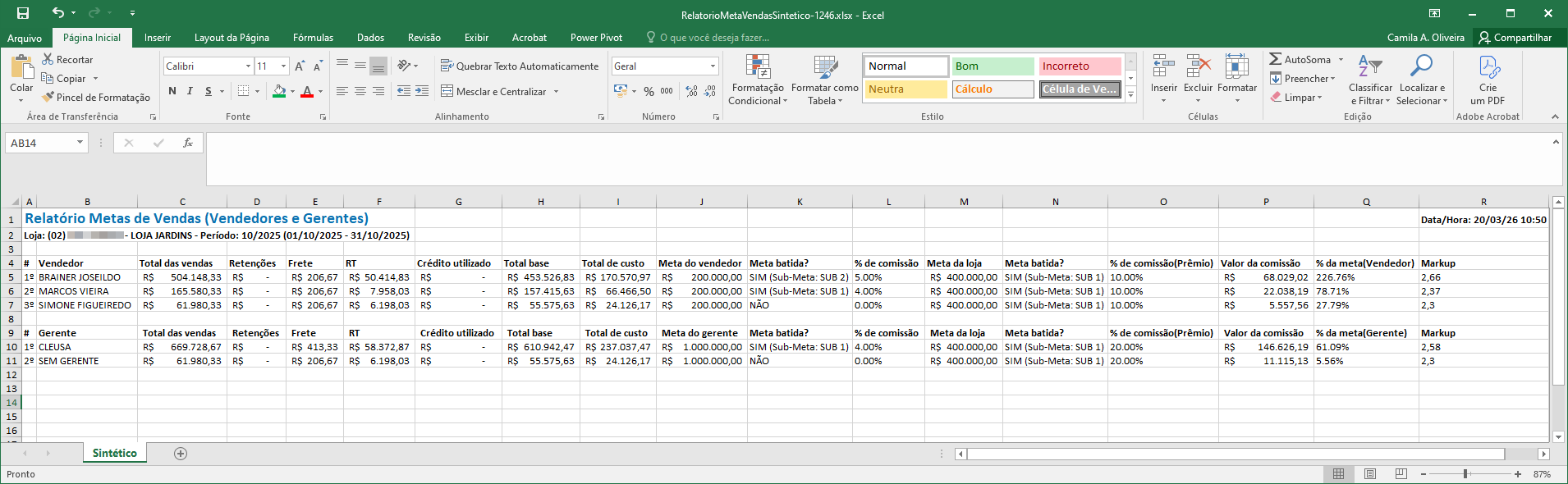Open the Name Box dropdown arrow
The width and height of the screenshot is (1568, 484).
pyautogui.click(x=80, y=143)
